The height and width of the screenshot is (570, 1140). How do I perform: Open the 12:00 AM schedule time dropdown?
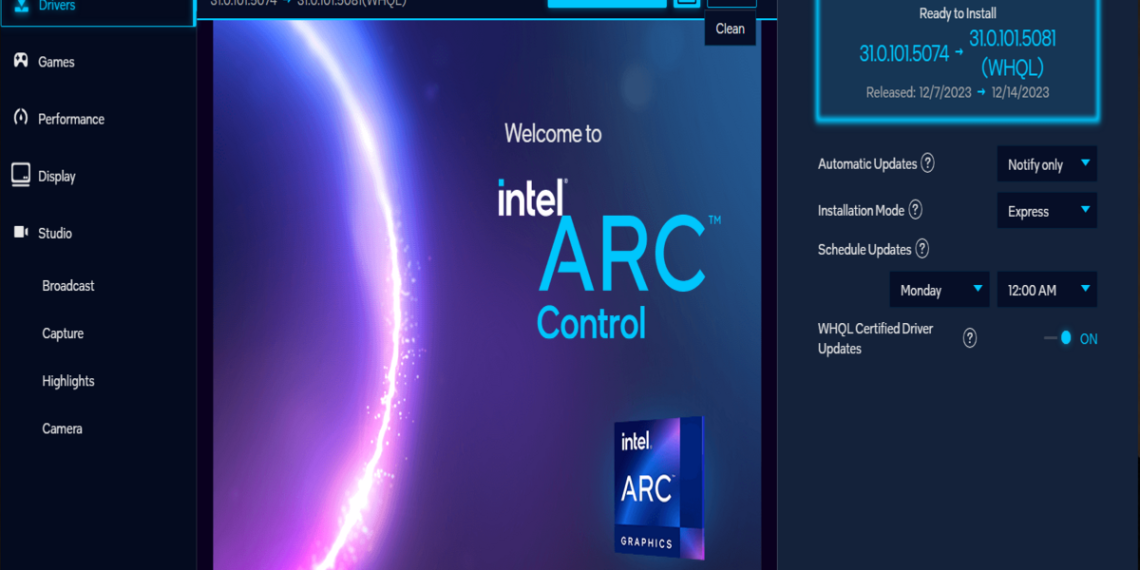[1047, 290]
